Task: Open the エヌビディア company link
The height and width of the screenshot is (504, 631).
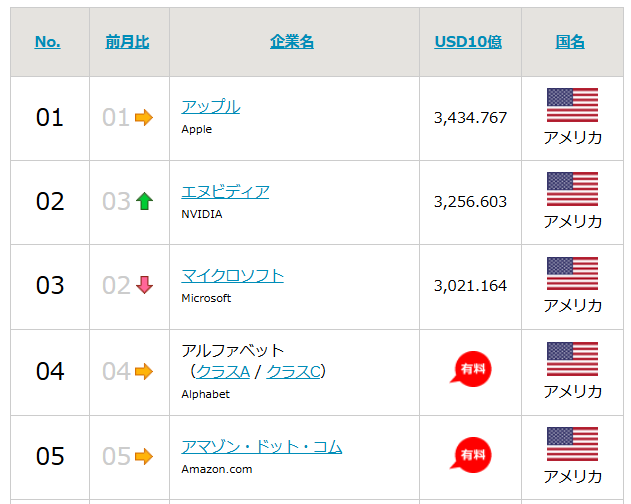Action: point(225,191)
